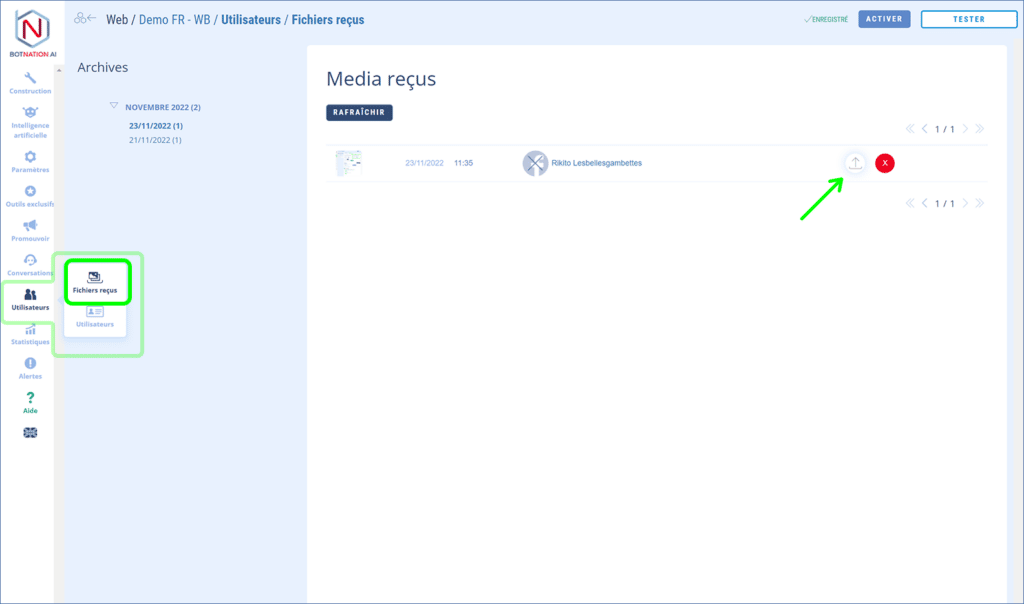Open the Aide question mark

point(30,402)
